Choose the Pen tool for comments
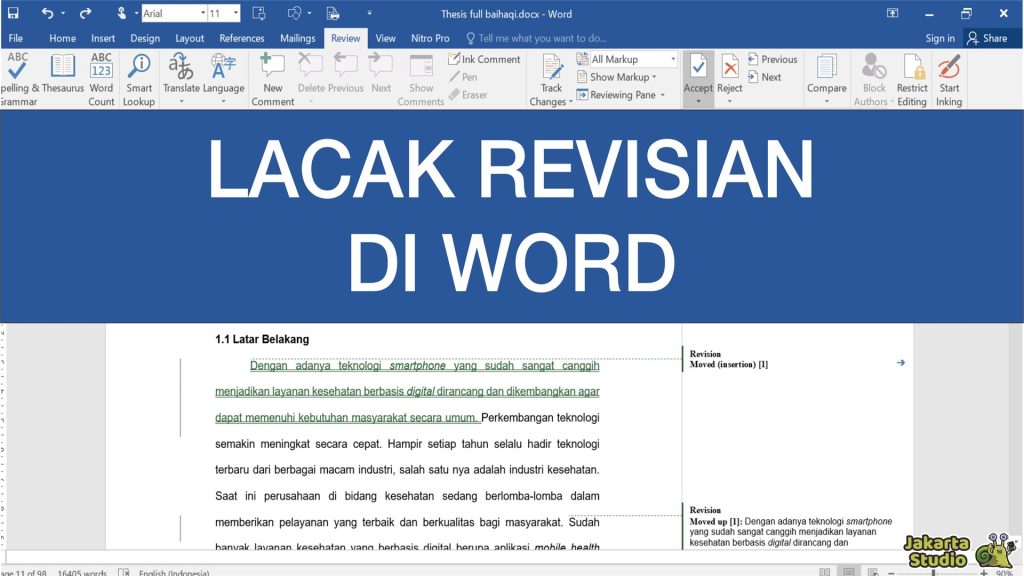This screenshot has width=1024, height=576. pos(463,77)
